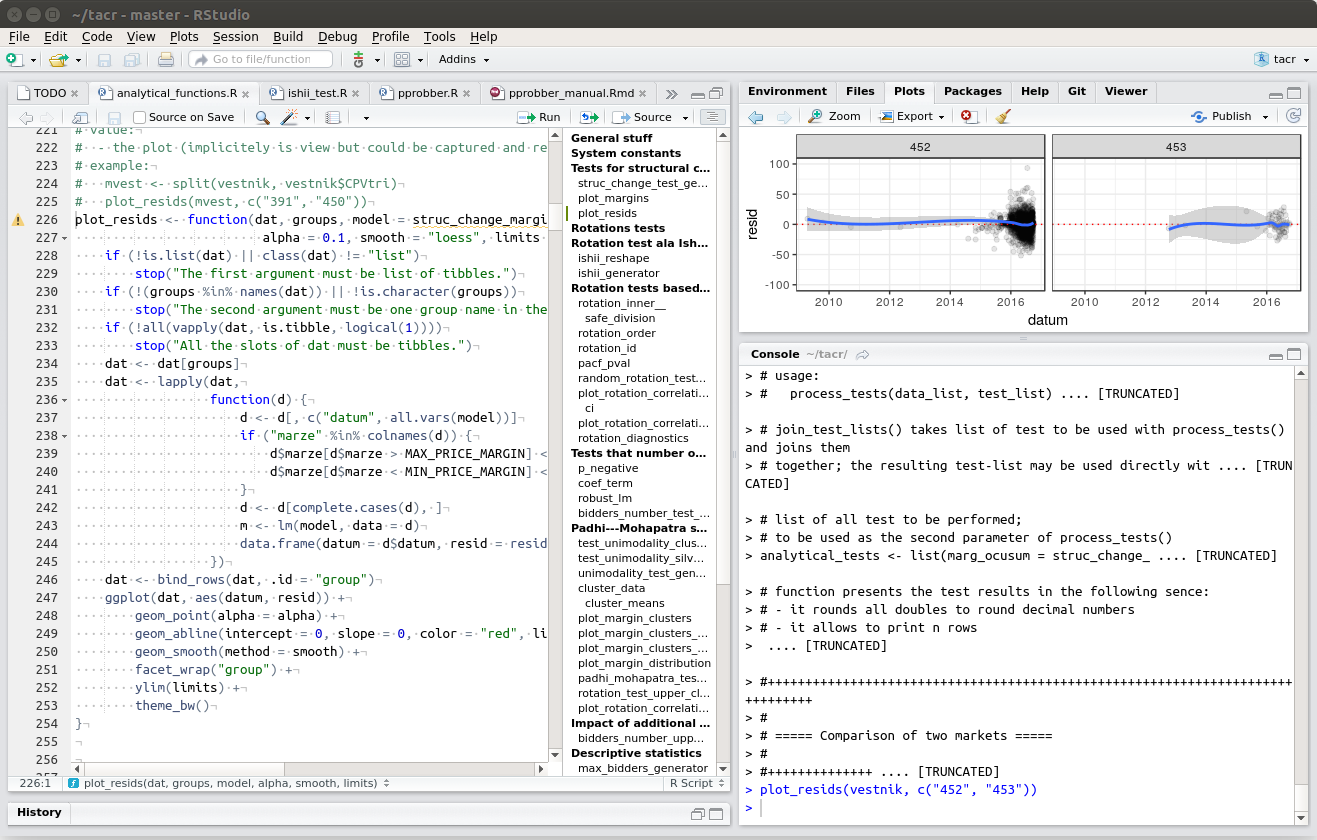
Task: Click view working directory arrow beside ~/tacr/
Action: pyautogui.click(x=863, y=354)
